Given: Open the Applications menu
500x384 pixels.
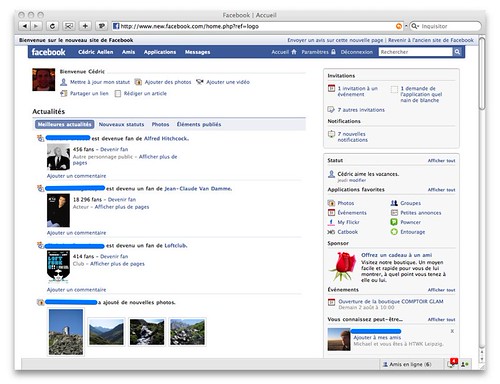Looking at the screenshot, I should point(160,52).
